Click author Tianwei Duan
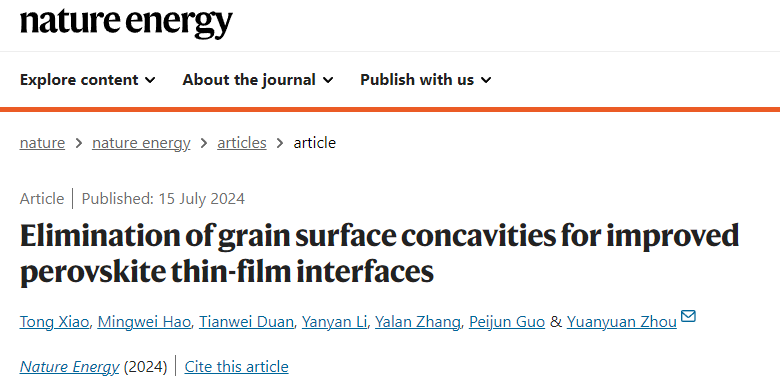780x385 pixels. [x=247, y=322]
